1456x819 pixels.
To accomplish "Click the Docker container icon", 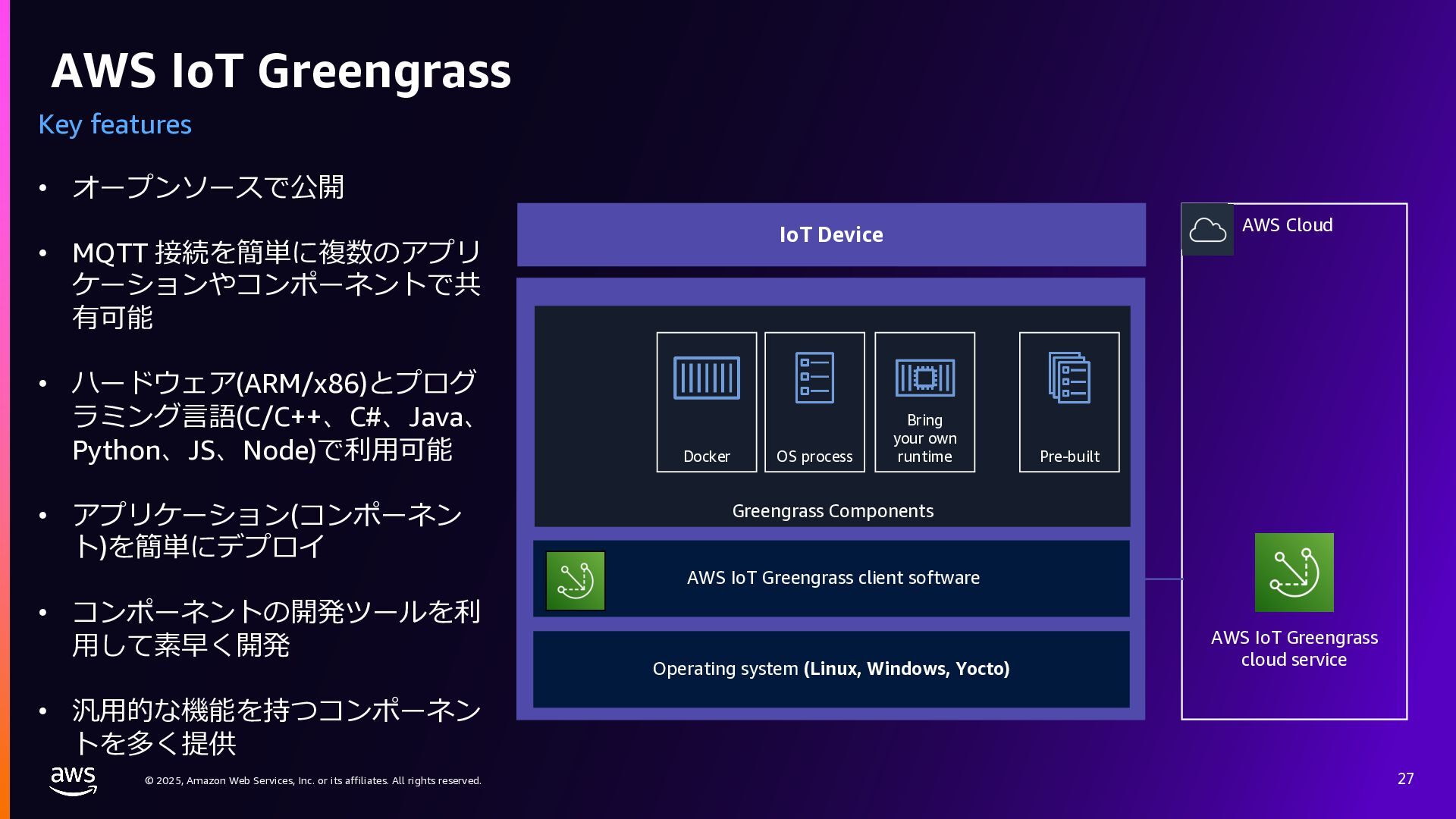I will tap(706, 378).
